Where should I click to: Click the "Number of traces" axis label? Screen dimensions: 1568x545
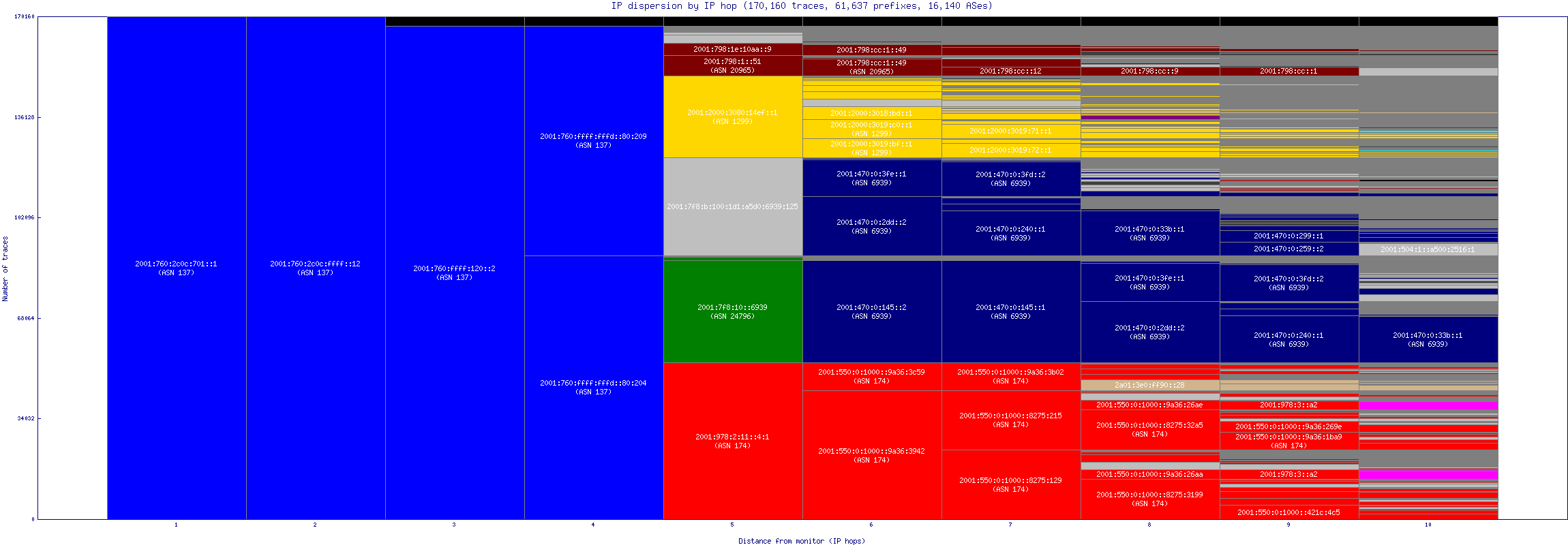(x=5, y=268)
